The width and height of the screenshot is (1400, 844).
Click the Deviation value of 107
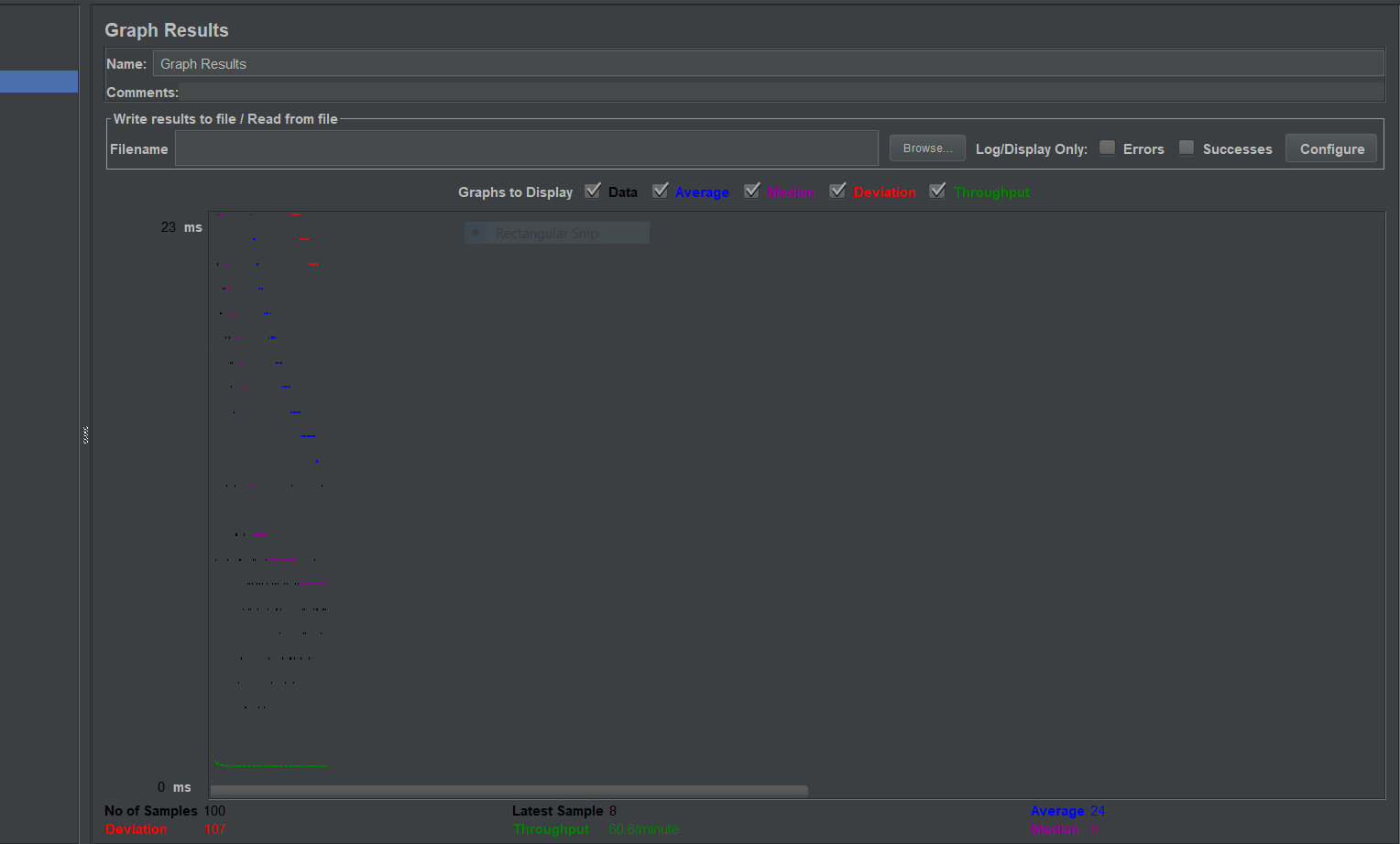[214, 828]
